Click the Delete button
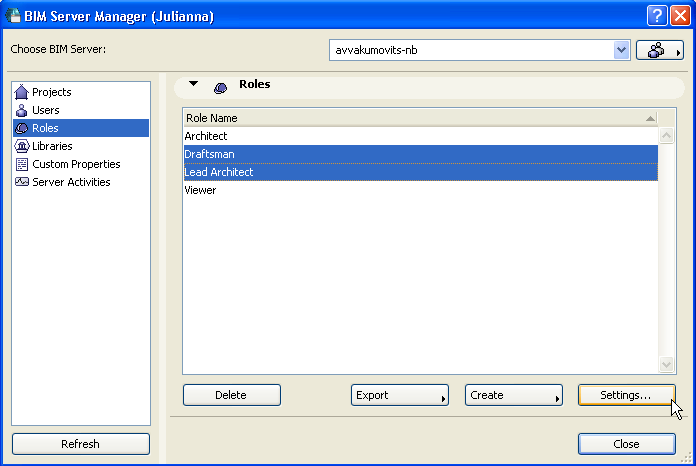 coord(232,395)
